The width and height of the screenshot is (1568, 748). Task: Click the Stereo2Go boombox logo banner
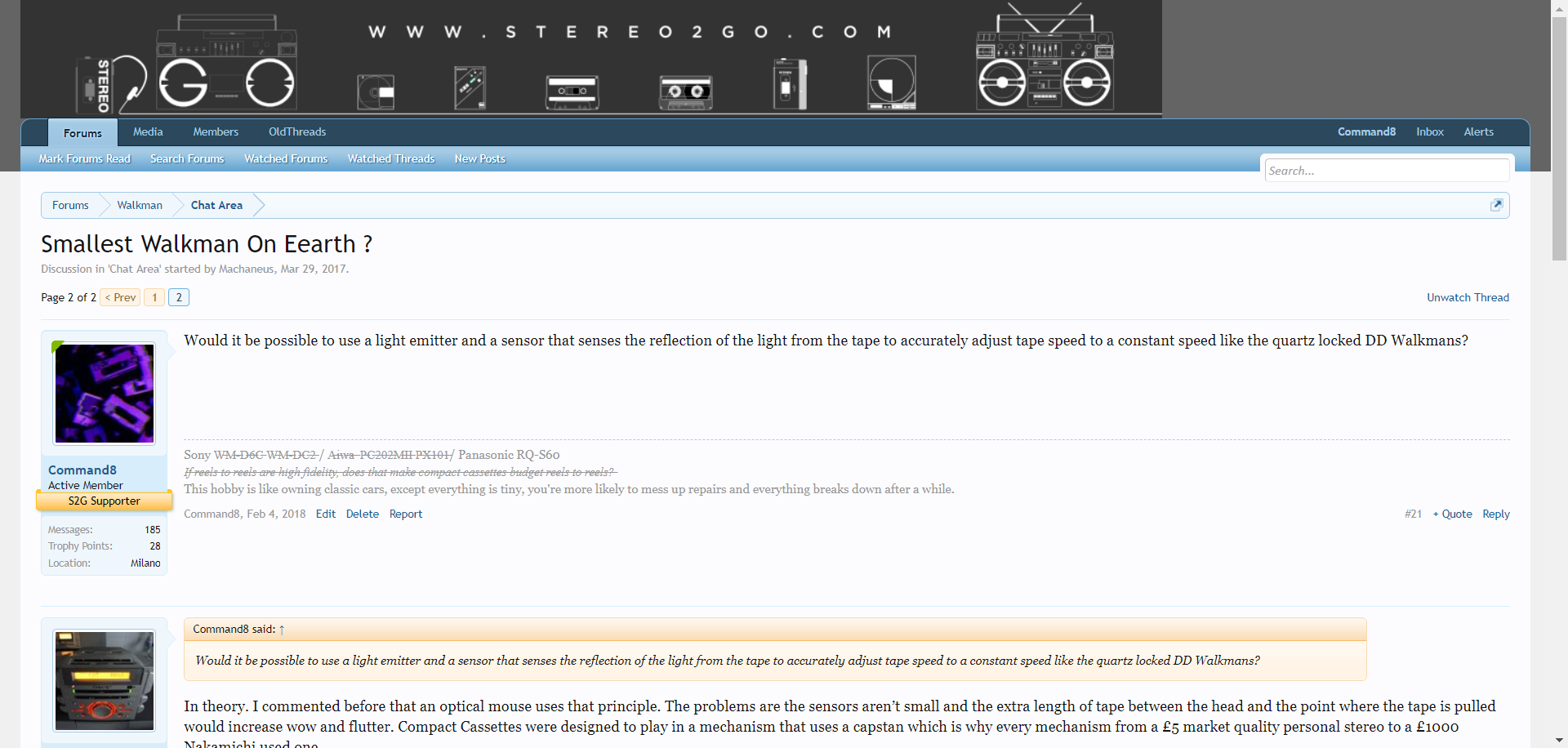click(x=590, y=59)
